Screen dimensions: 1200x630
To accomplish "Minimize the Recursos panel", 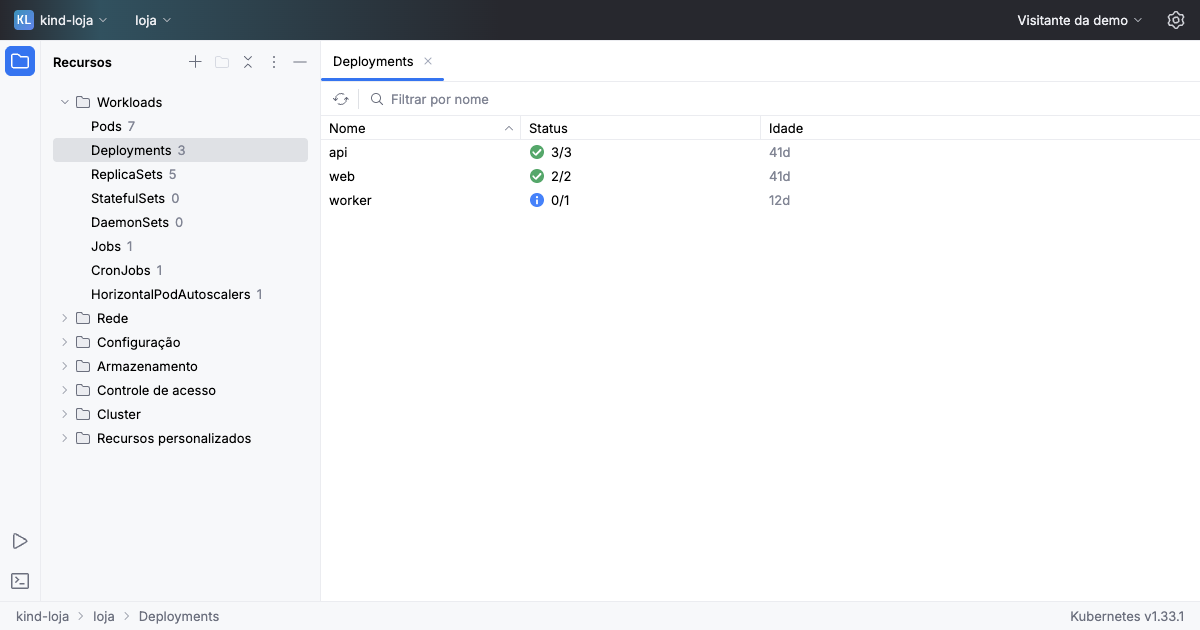I will click(x=300, y=62).
